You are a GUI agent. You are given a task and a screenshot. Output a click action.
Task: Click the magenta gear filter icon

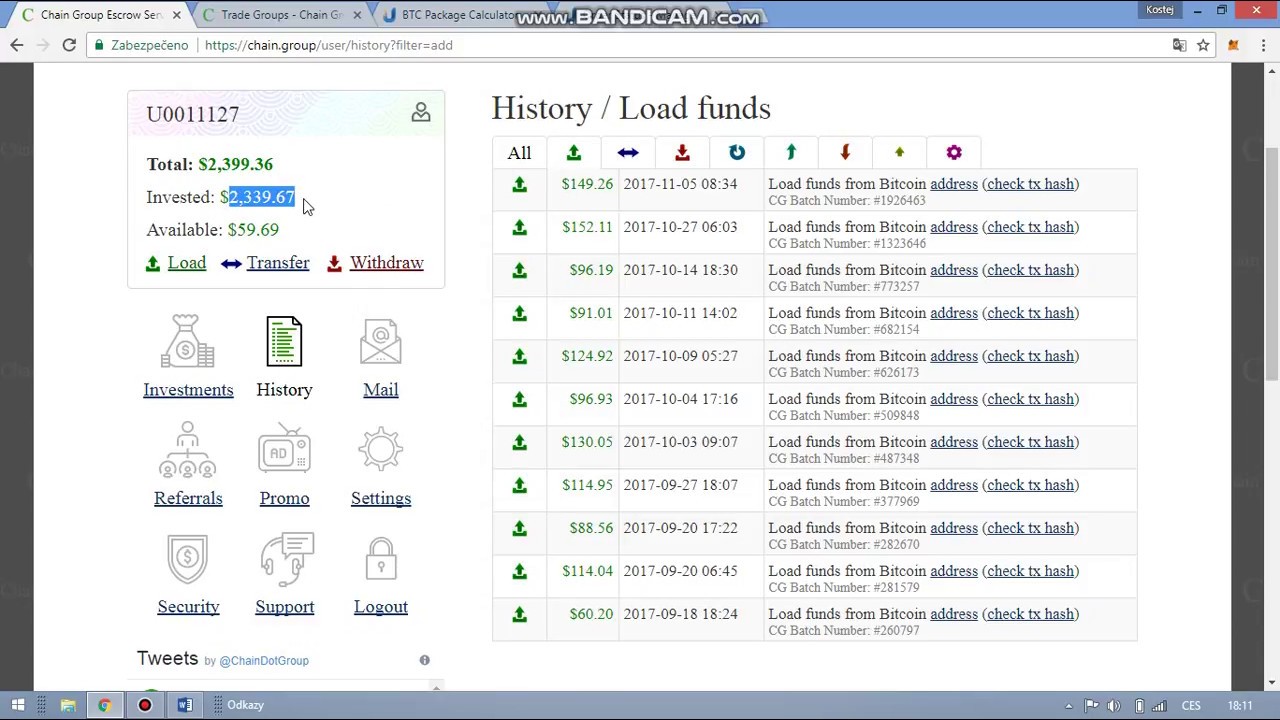tap(954, 152)
